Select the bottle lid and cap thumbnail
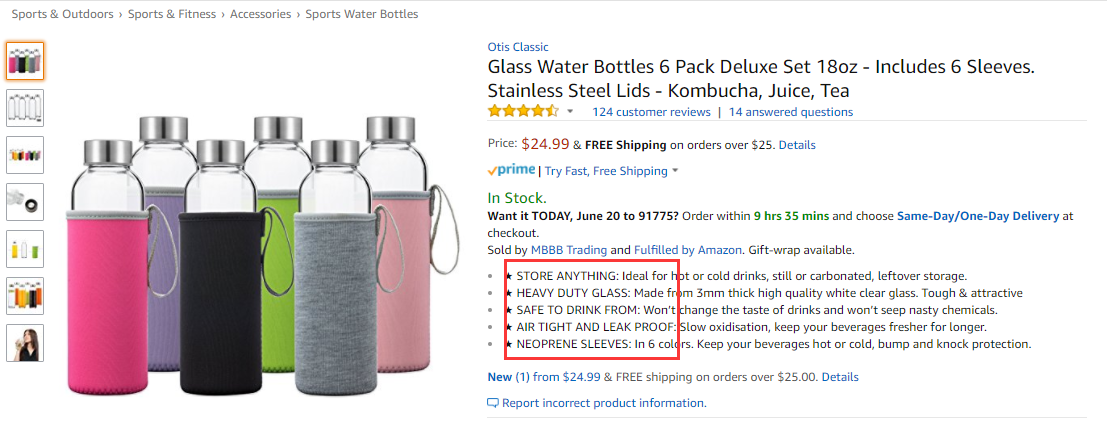The image size is (1107, 430). pyautogui.click(x=25, y=201)
